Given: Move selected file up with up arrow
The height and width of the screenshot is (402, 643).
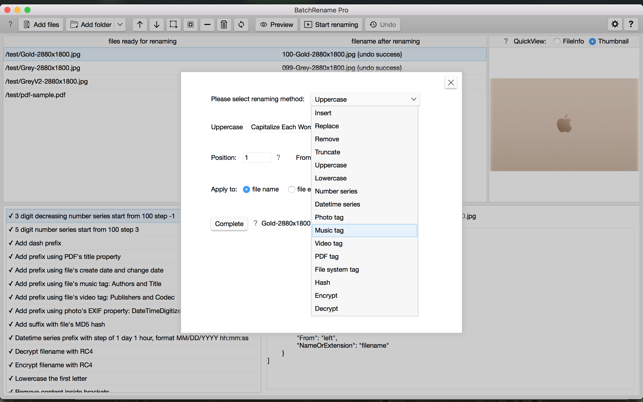Looking at the screenshot, I should click(140, 25).
